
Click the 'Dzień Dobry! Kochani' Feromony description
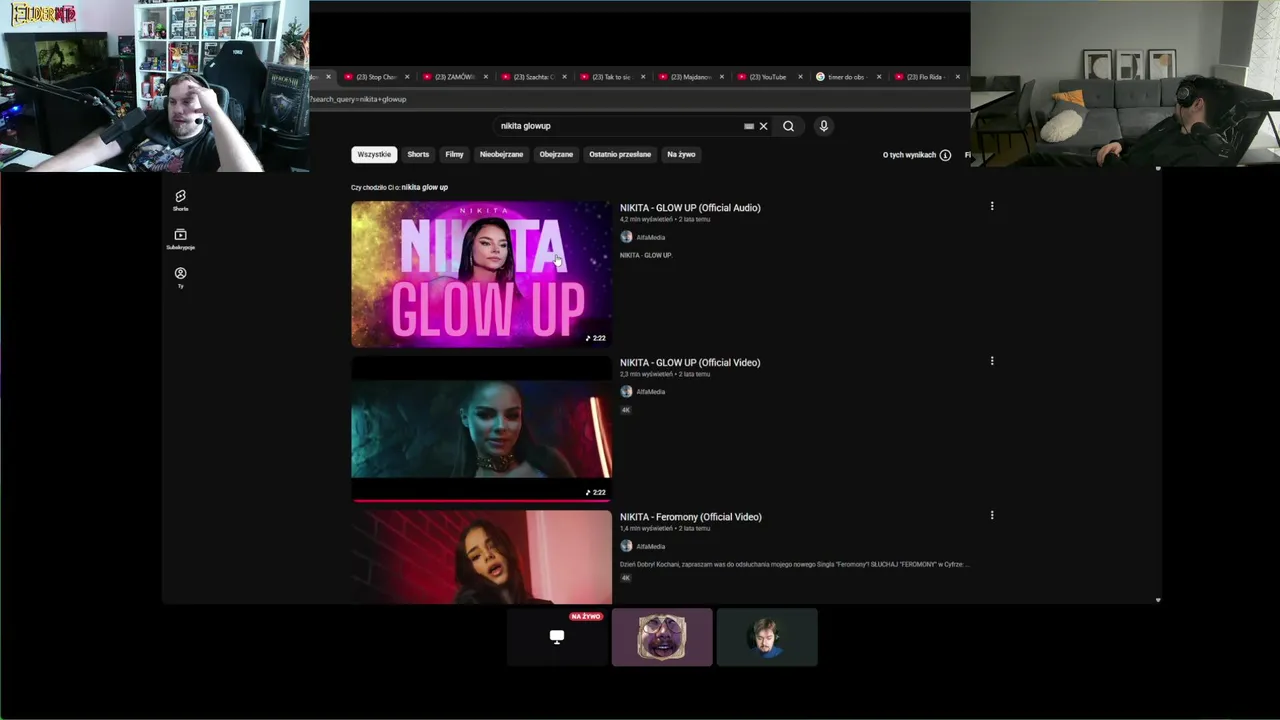(794, 565)
